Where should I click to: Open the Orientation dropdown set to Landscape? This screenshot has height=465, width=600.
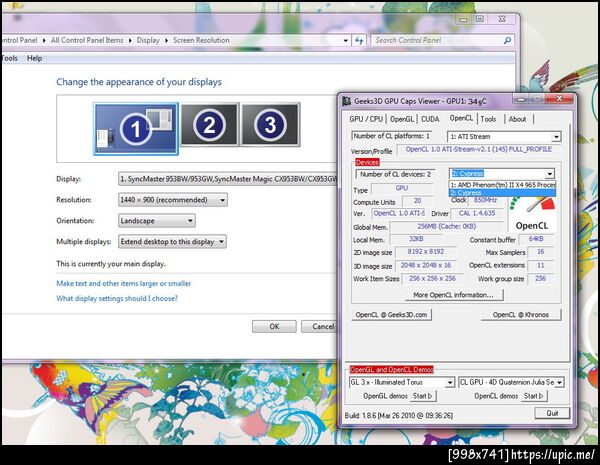(157, 221)
